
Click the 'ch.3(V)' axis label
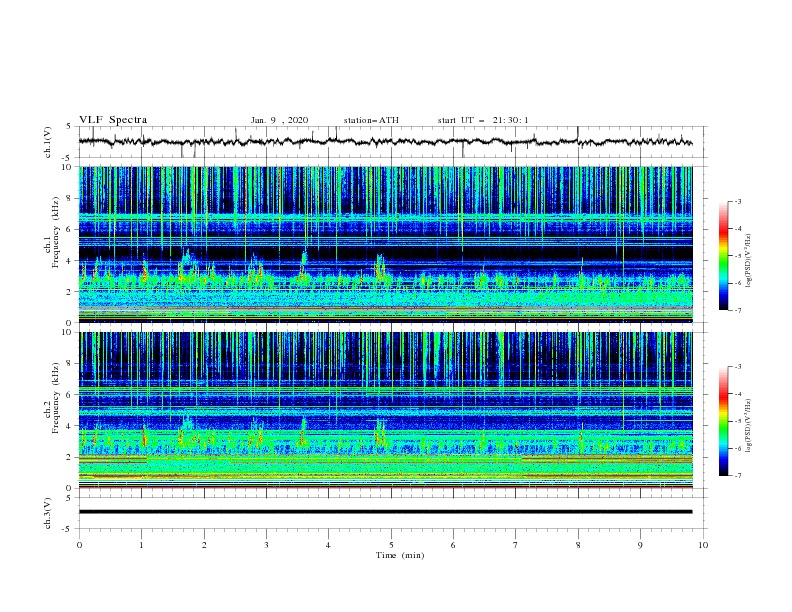click(48, 513)
